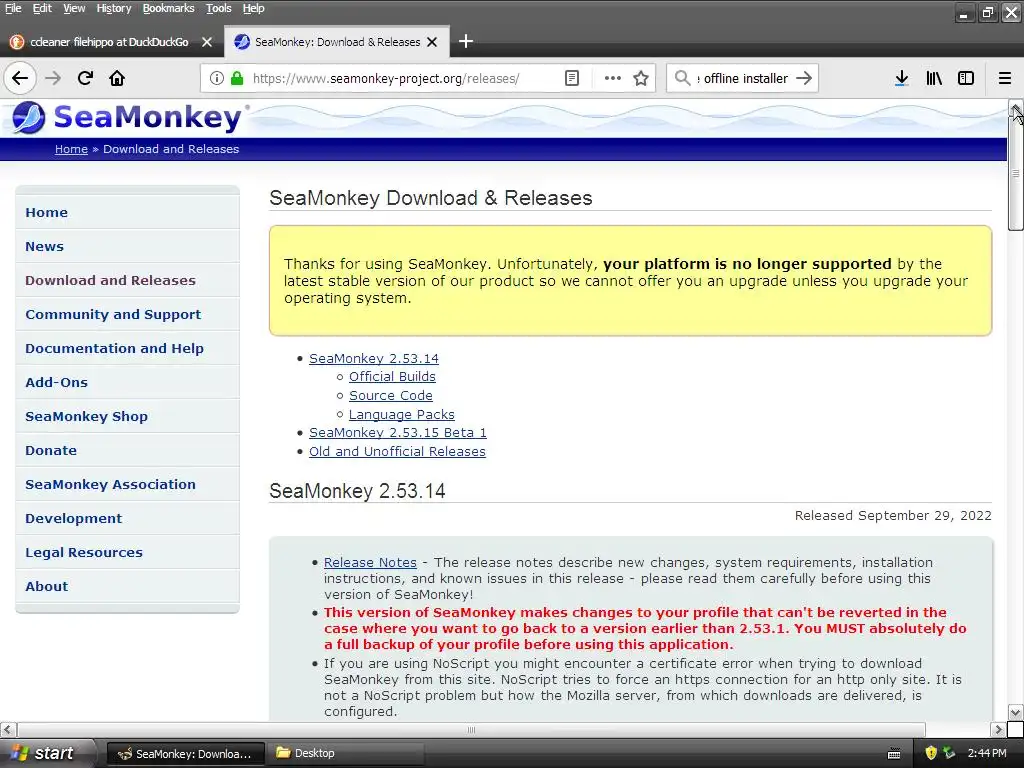The width and height of the screenshot is (1024, 768).
Task: Click the SeaMonkey logo in header
Action: coord(131,118)
